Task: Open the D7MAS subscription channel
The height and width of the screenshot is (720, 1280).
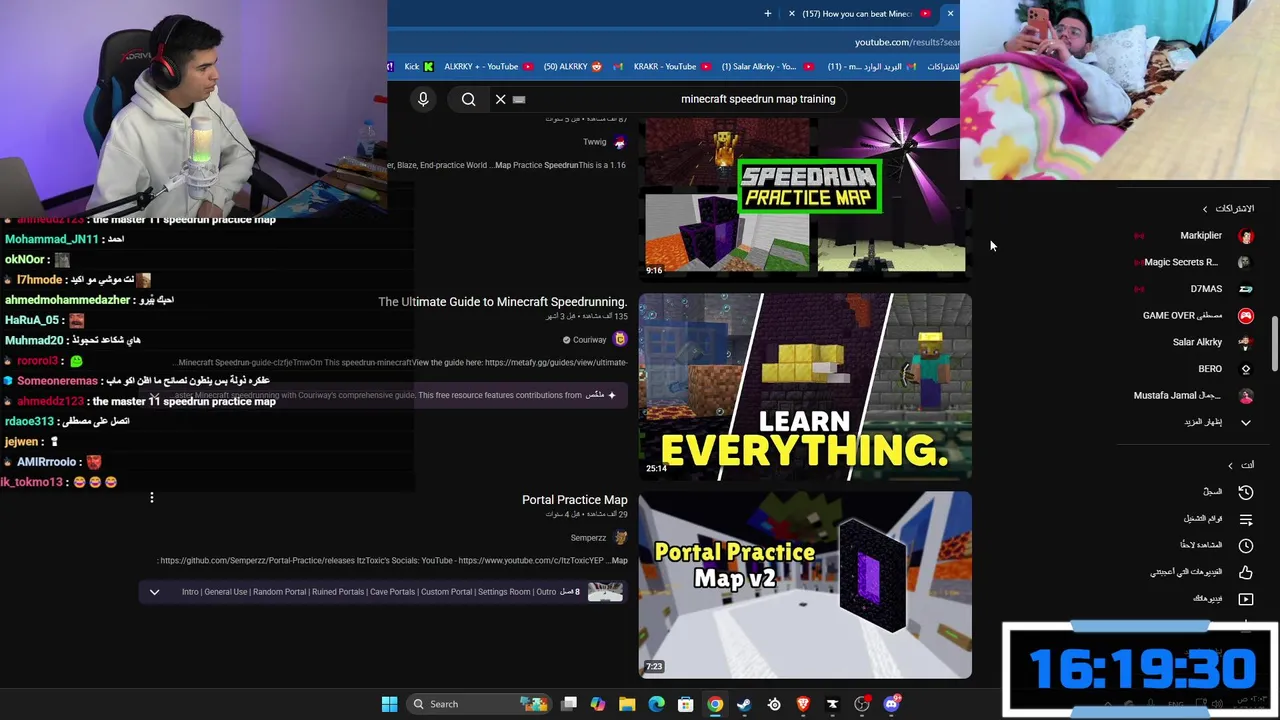Action: (x=1206, y=289)
